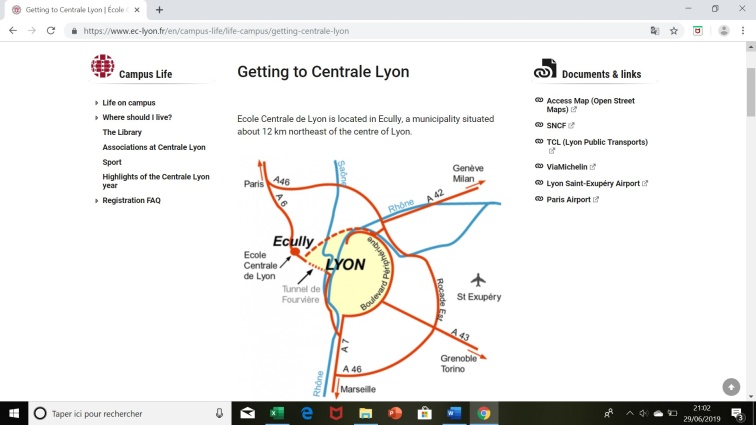Click the Campus Life logo icon
Image resolution: width=756 pixels, height=425 pixels.
[103, 66]
